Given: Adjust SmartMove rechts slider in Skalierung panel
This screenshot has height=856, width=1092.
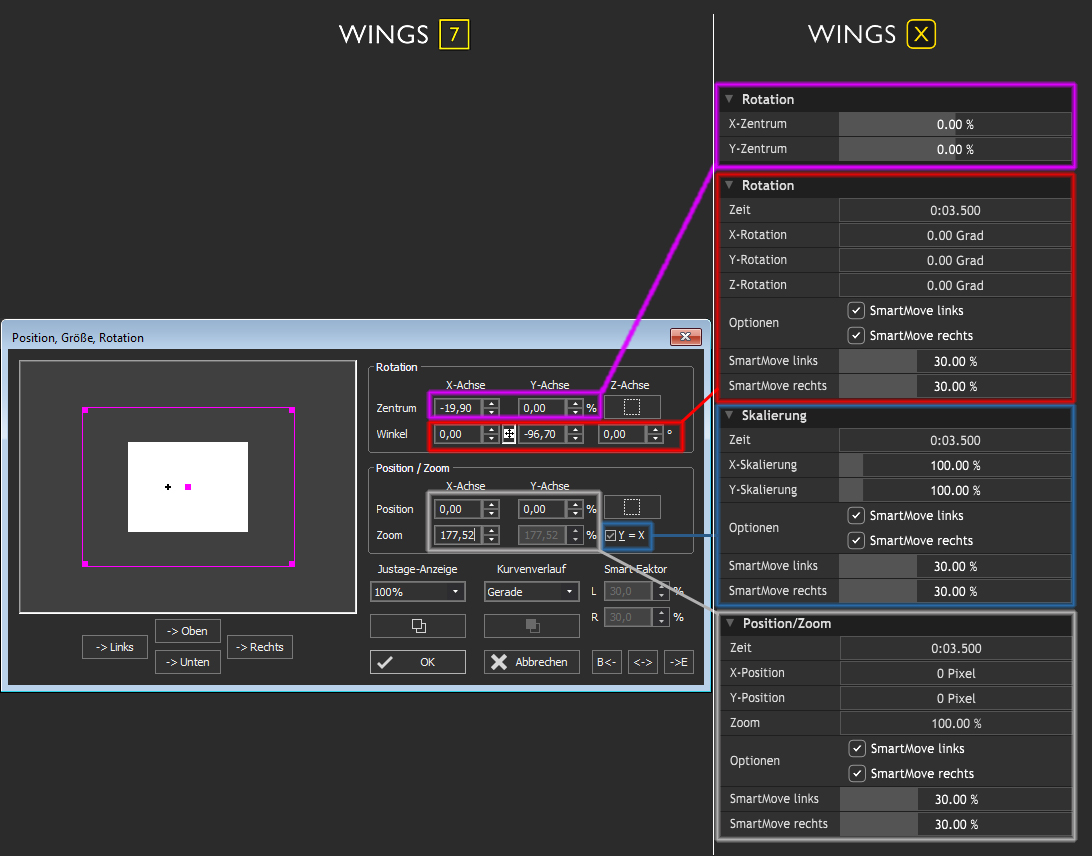Looking at the screenshot, I should [x=955, y=591].
